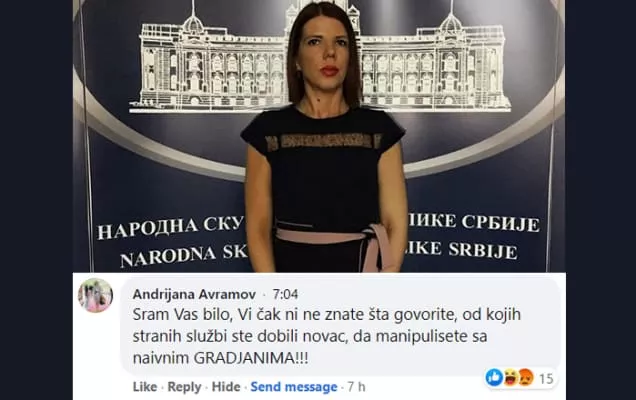Click the 7 h age label
The height and width of the screenshot is (400, 636).
pyautogui.click(x=356, y=387)
